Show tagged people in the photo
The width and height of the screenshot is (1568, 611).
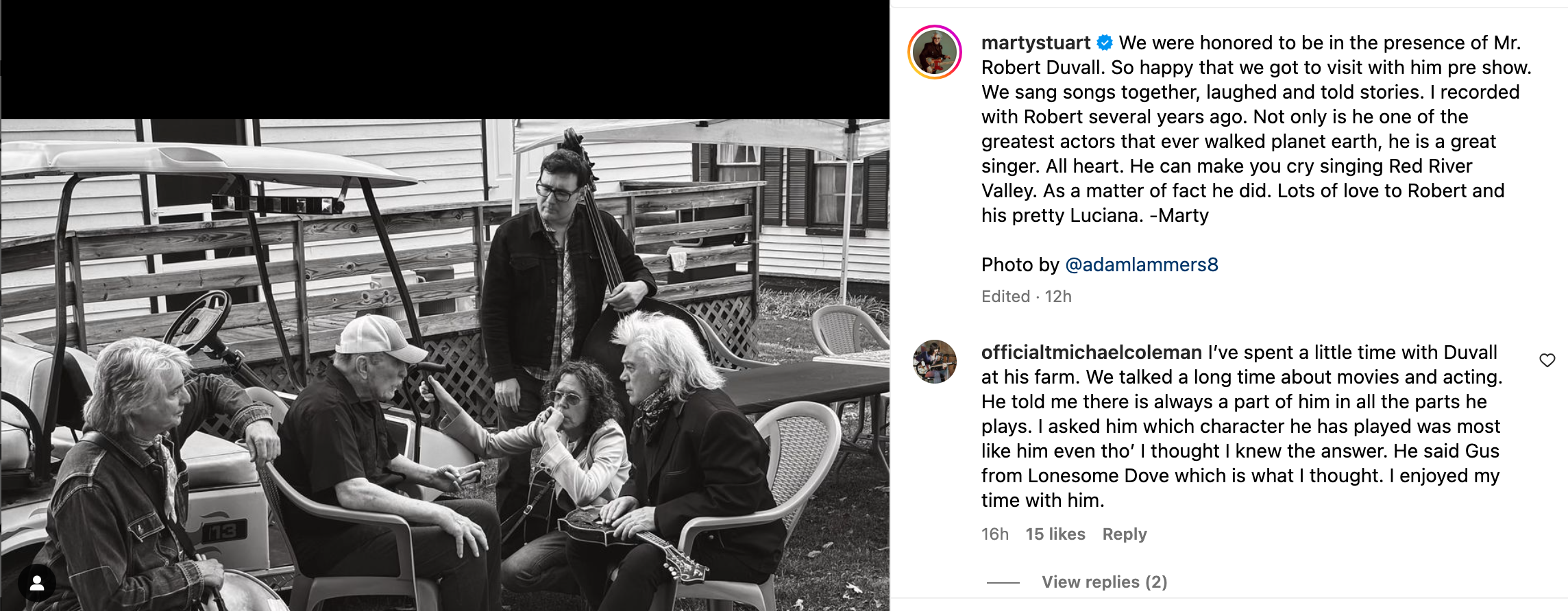coord(37,583)
